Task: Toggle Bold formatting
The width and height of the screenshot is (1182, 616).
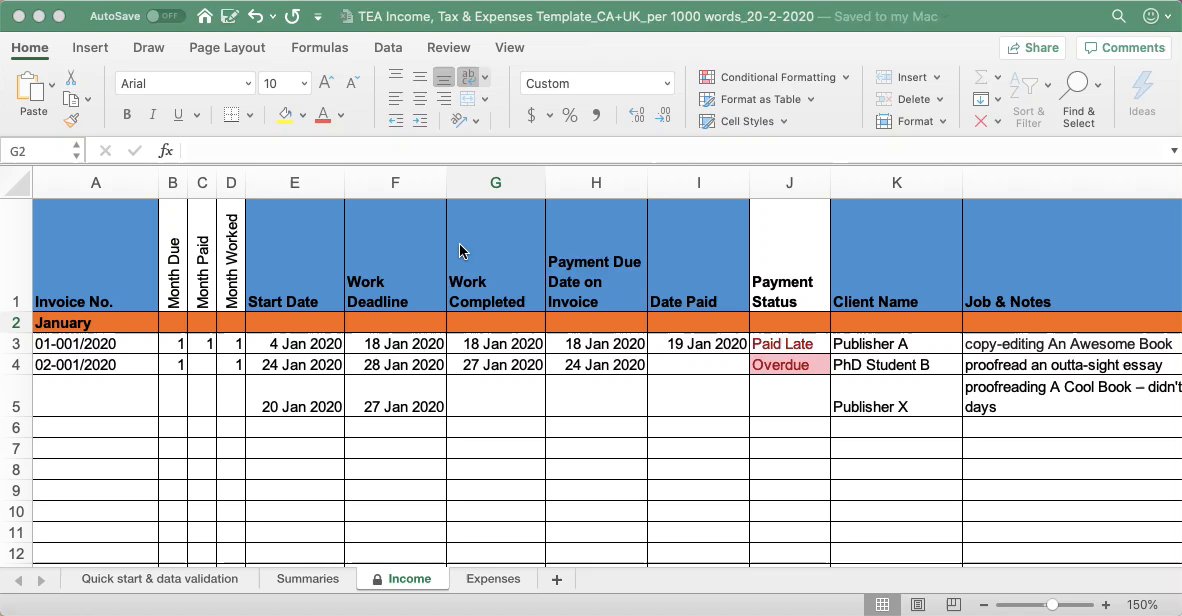Action: pos(127,115)
